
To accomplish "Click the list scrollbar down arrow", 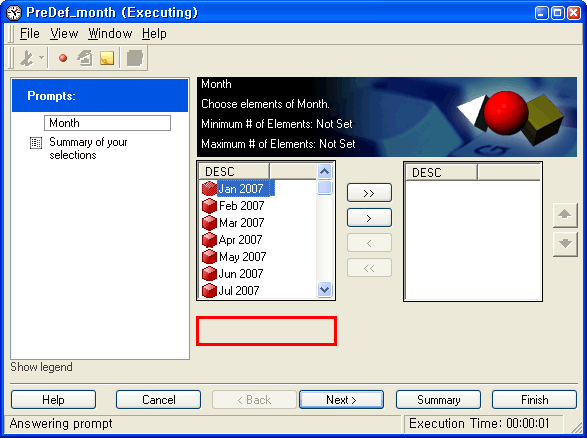I will coord(324,289).
